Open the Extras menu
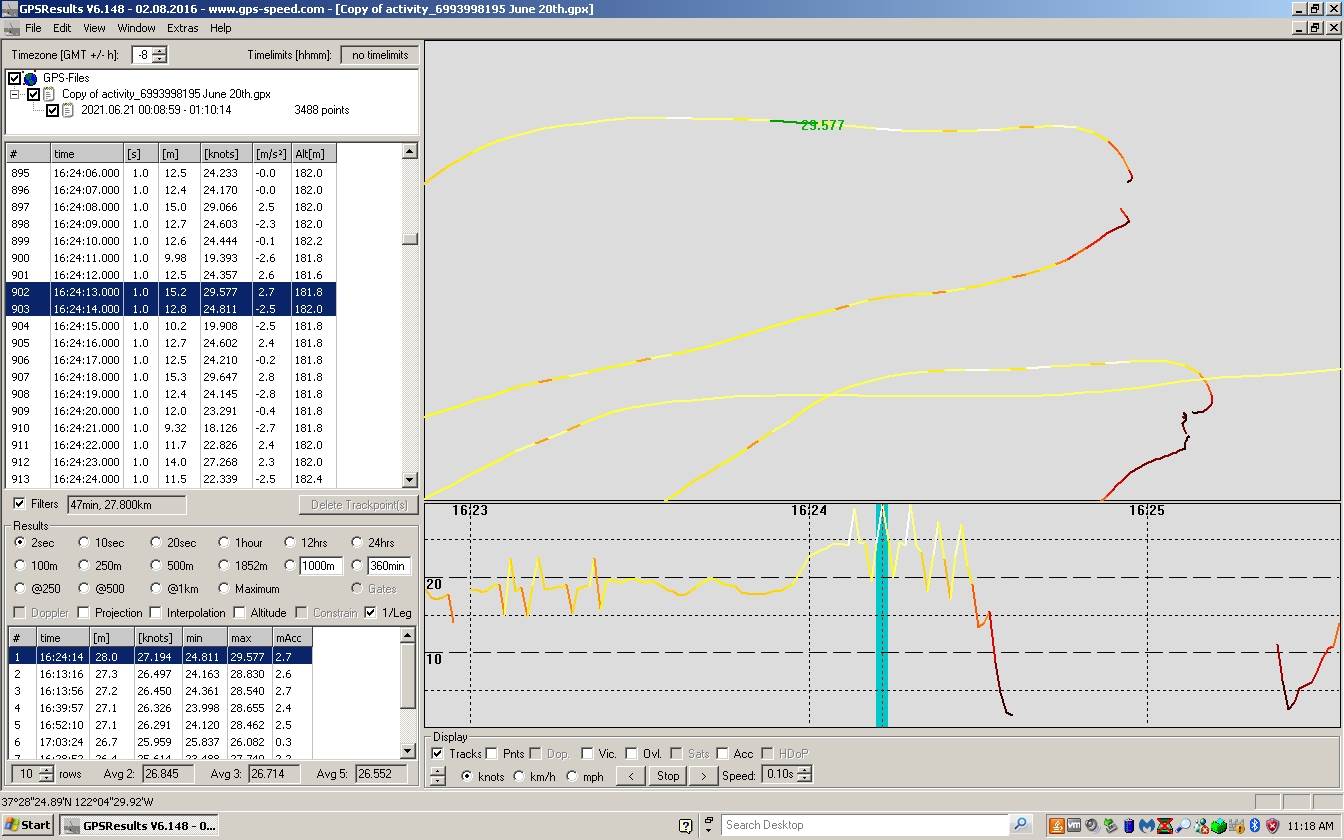The height and width of the screenshot is (840, 1344). click(x=182, y=28)
